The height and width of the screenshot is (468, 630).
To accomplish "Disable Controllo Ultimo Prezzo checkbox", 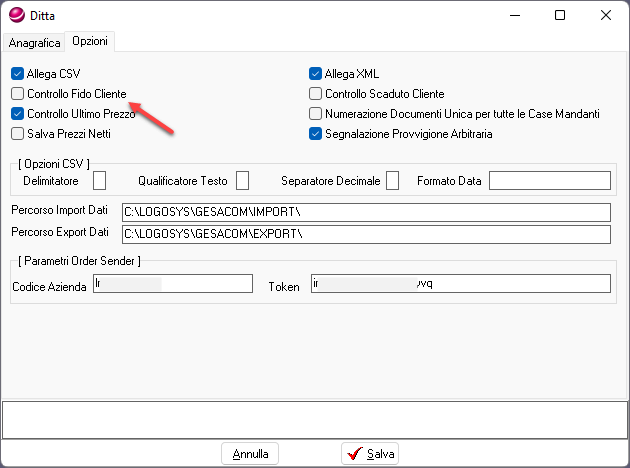I will coord(17,113).
